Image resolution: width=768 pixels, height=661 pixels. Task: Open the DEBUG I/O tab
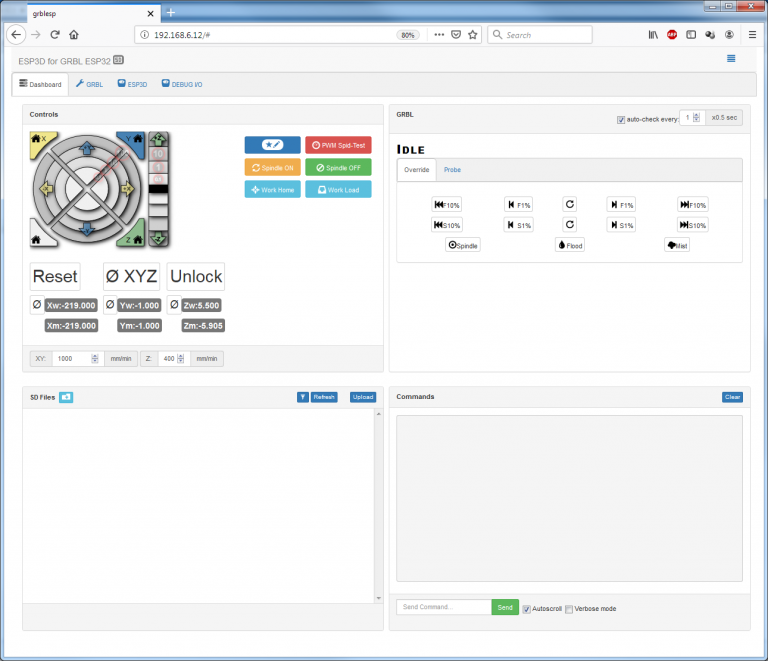182,84
